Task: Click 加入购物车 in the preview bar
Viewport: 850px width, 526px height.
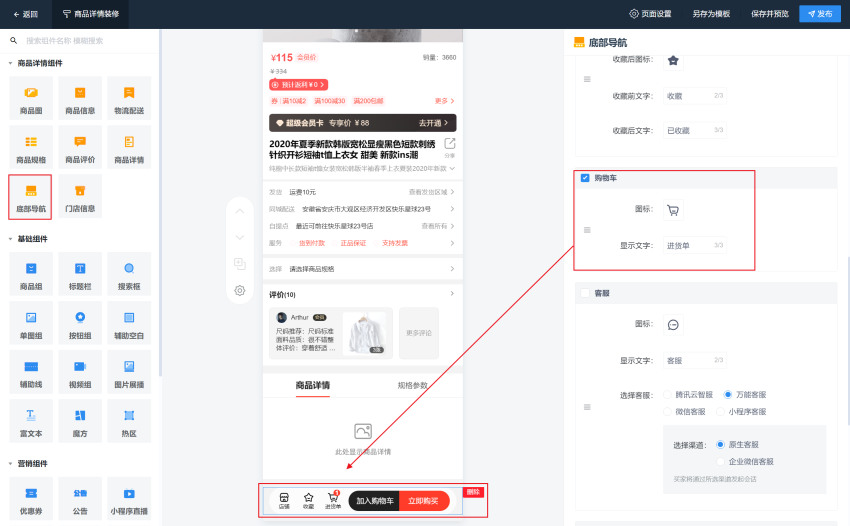Action: pyautogui.click(x=375, y=501)
